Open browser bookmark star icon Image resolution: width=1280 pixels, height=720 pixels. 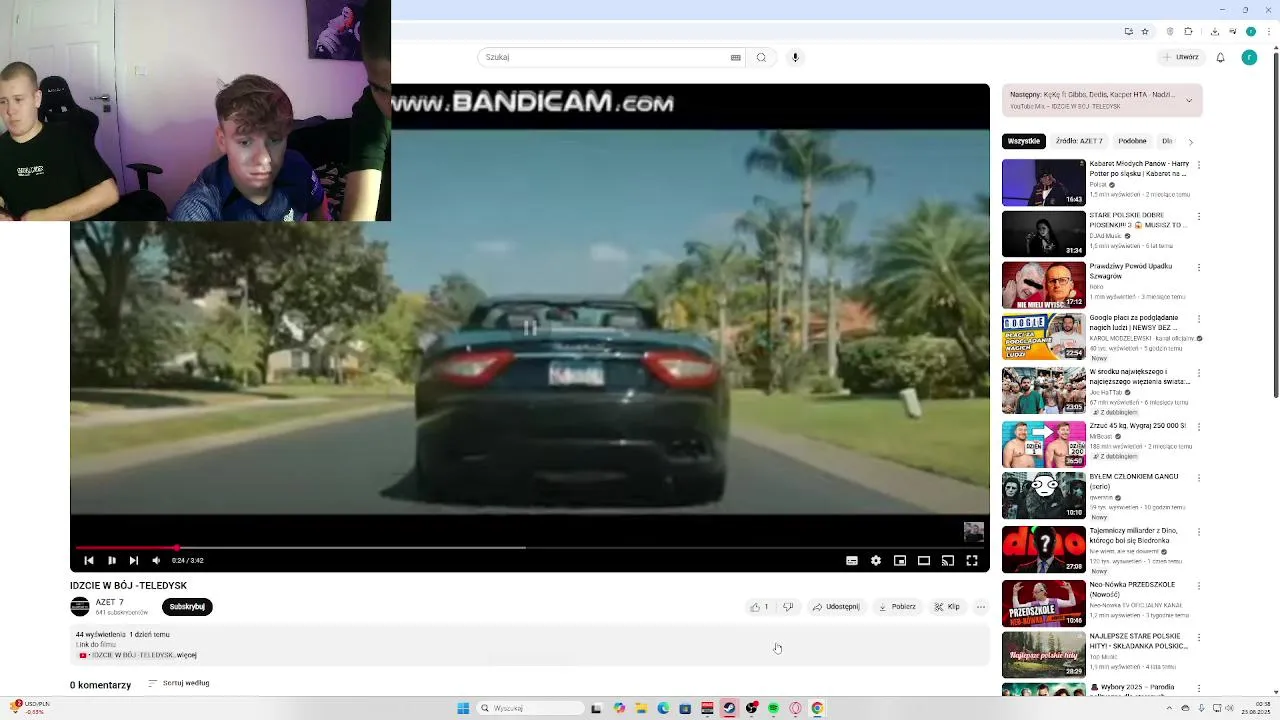1145,31
